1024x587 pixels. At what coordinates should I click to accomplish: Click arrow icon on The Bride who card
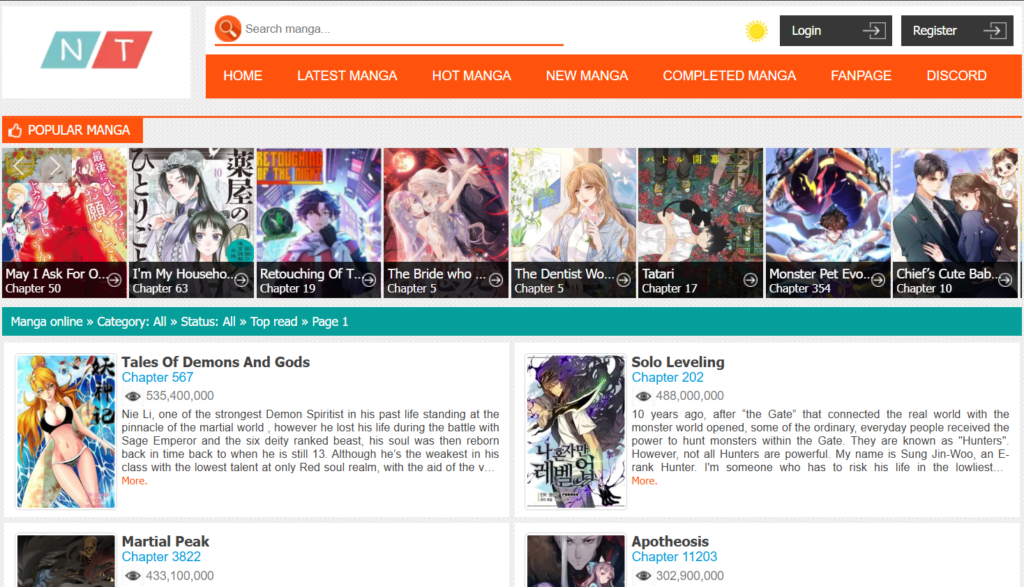click(x=496, y=280)
